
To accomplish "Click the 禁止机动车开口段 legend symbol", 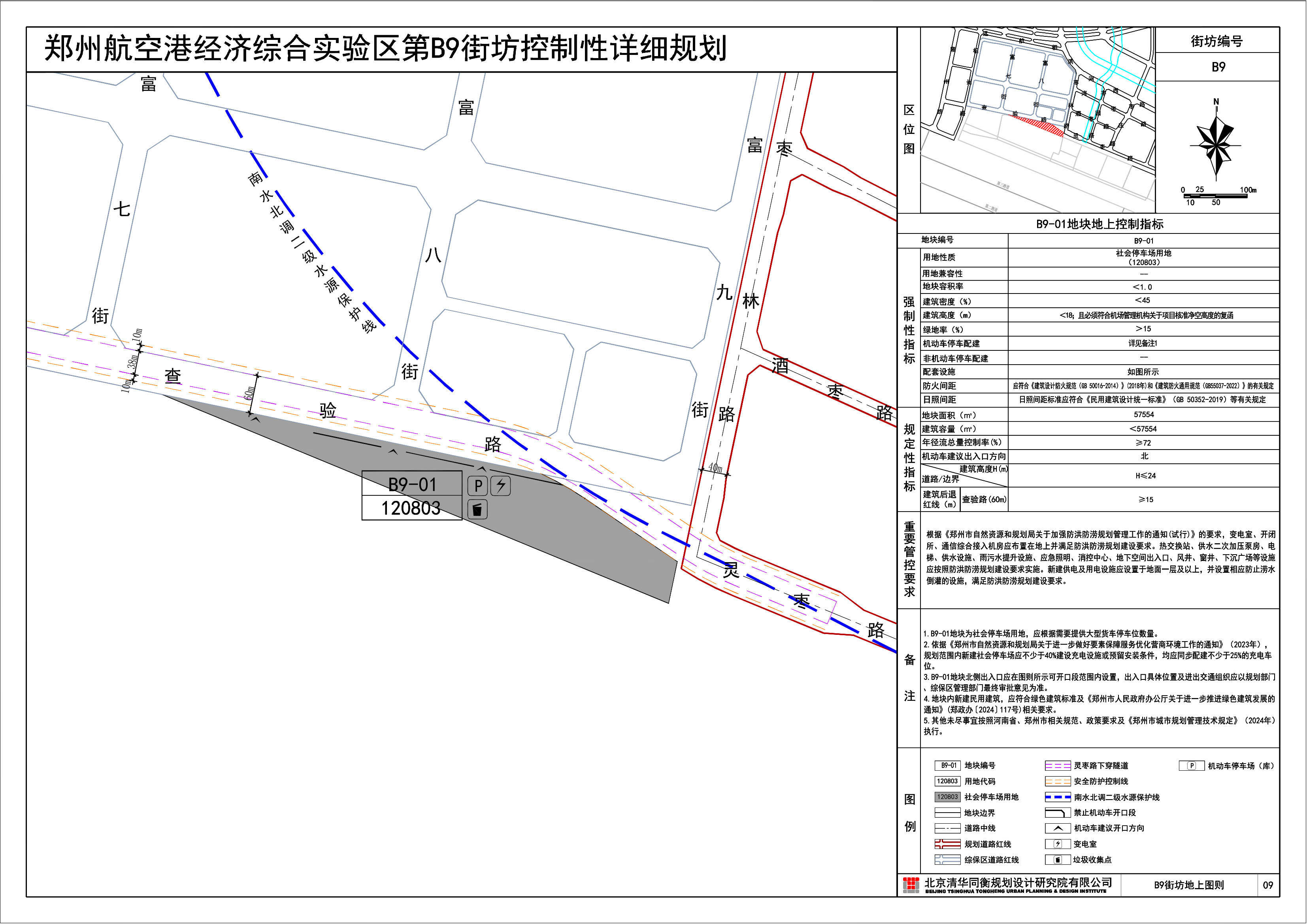I will 1058,813.
